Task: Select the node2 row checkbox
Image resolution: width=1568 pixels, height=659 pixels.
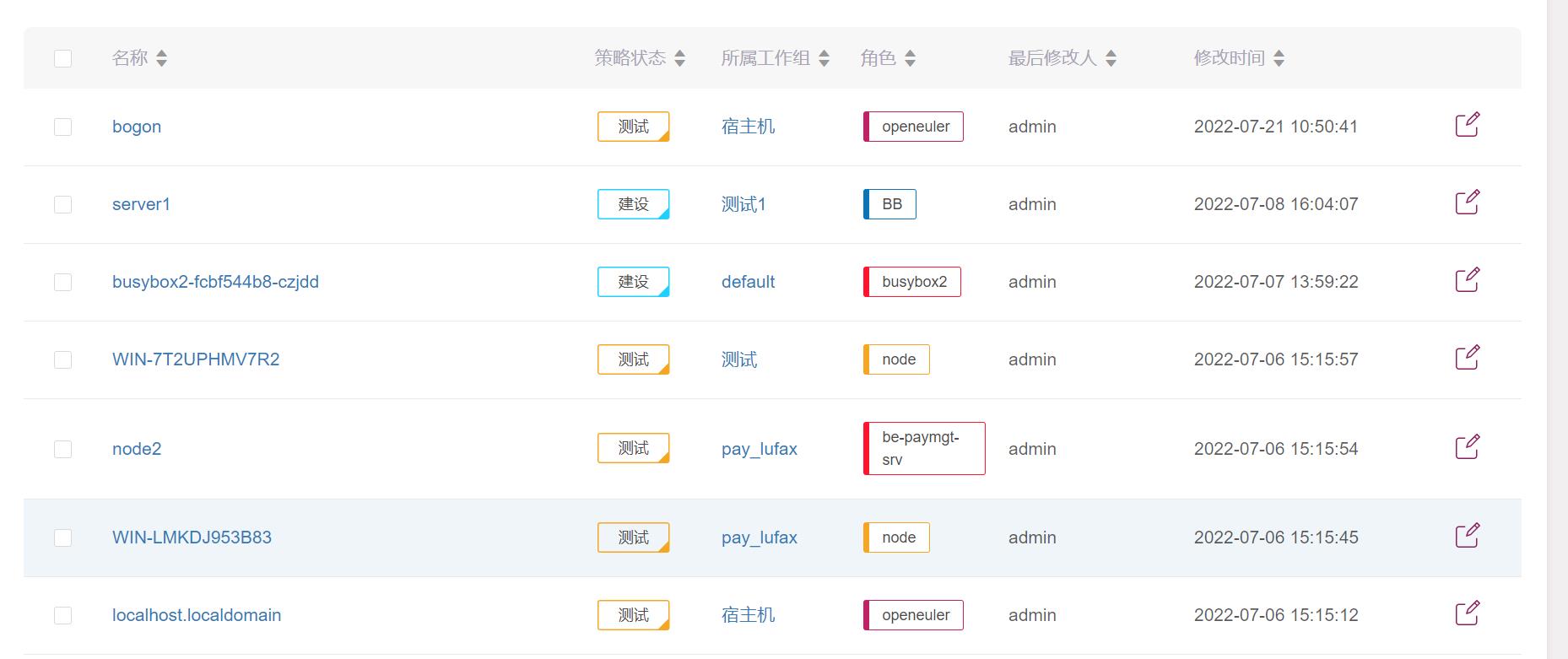Action: [62, 449]
